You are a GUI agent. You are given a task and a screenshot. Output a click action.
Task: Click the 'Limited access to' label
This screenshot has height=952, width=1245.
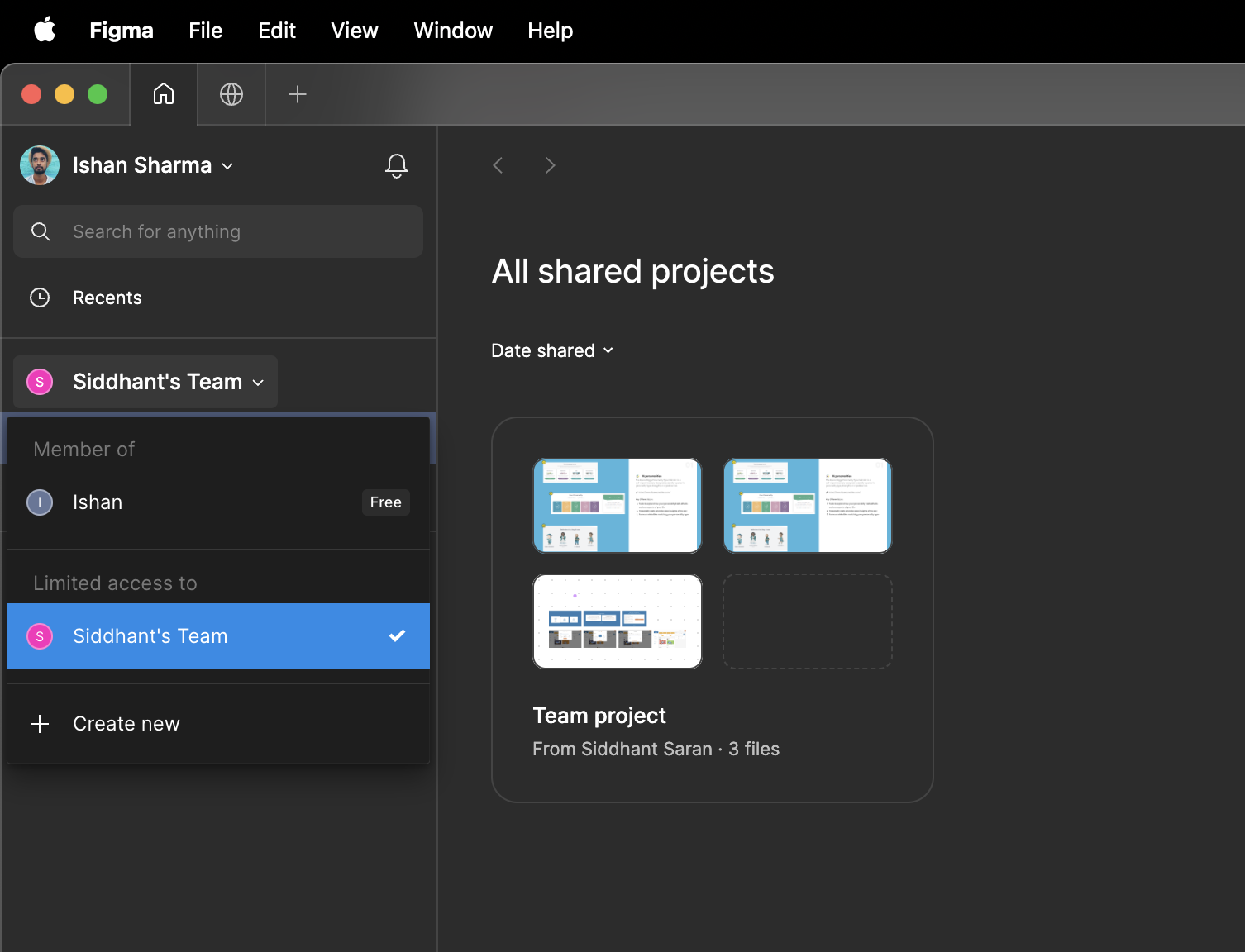point(115,583)
